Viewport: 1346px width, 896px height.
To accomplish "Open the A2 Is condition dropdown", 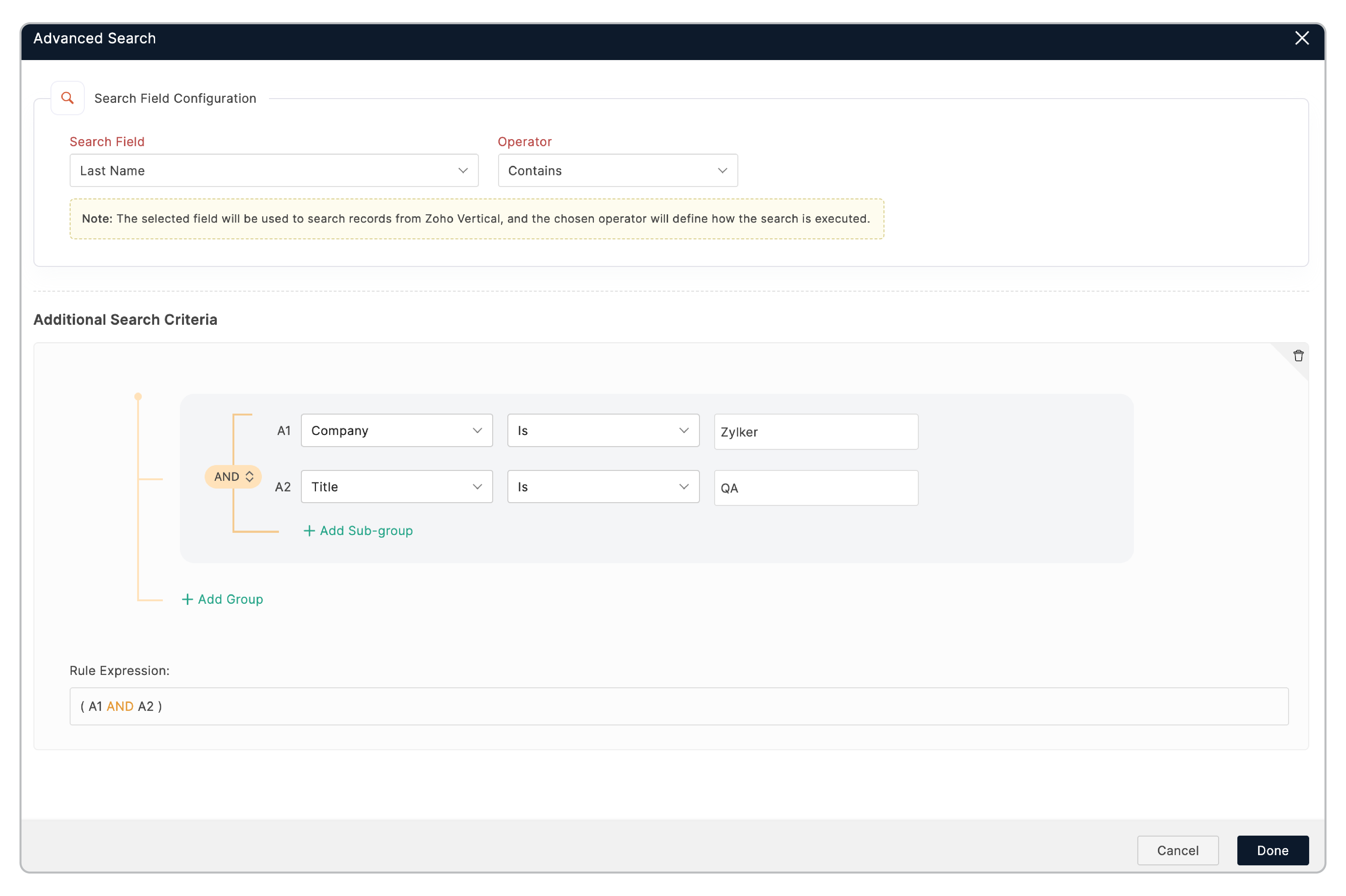I will pyautogui.click(x=603, y=487).
